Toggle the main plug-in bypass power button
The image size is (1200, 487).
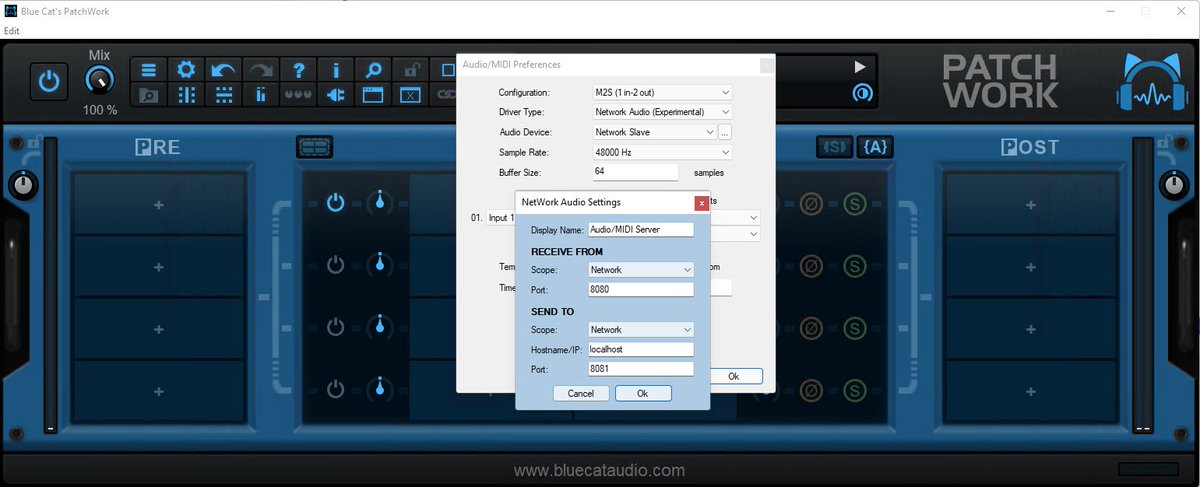pyautogui.click(x=48, y=82)
